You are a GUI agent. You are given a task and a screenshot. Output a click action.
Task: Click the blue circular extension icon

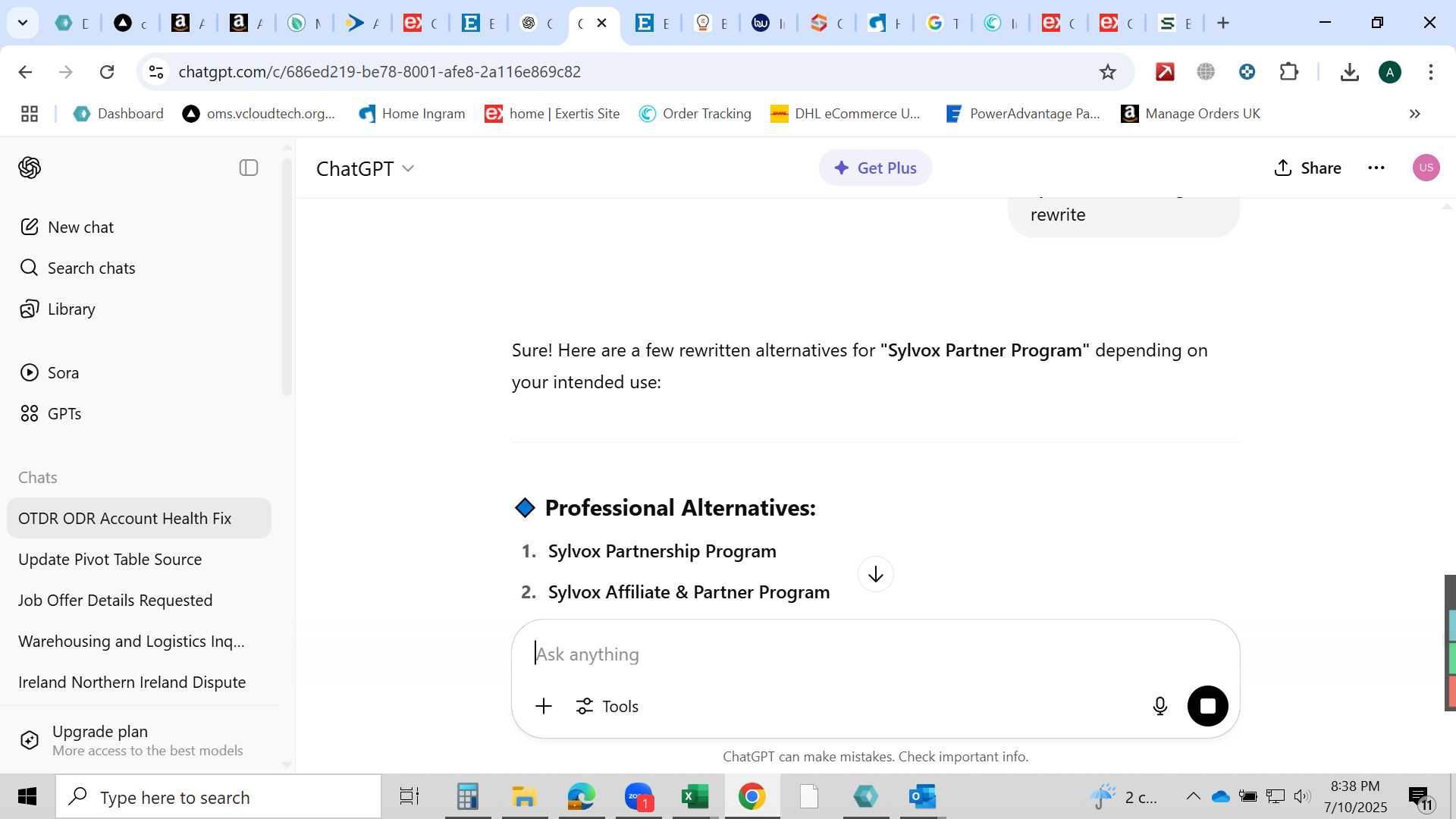click(1247, 71)
